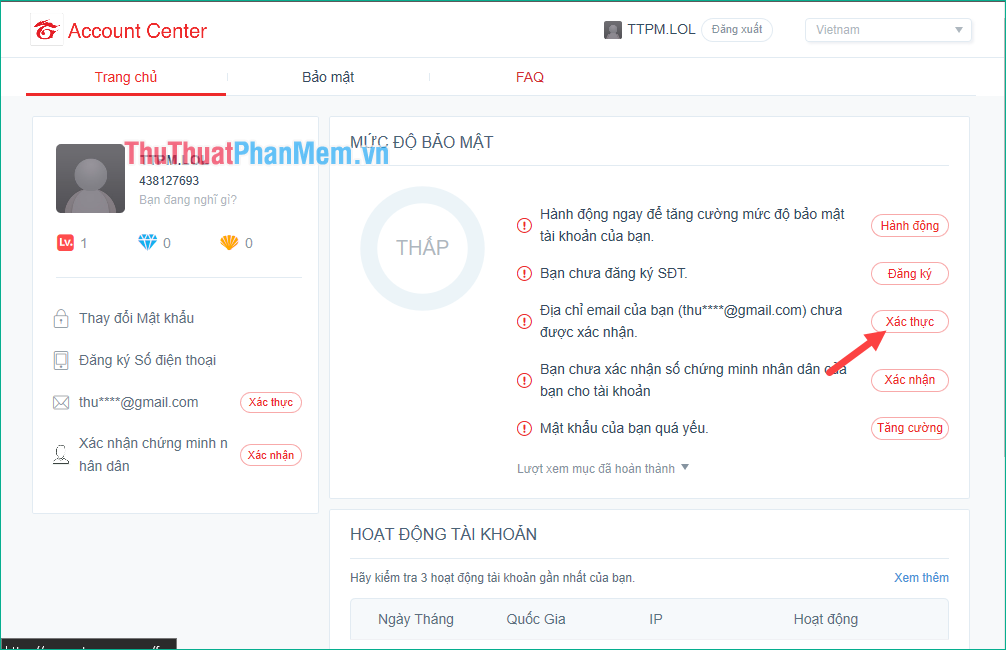Image resolution: width=1006 pixels, height=650 pixels.
Task: Open the FAQ tab
Action: tap(529, 77)
